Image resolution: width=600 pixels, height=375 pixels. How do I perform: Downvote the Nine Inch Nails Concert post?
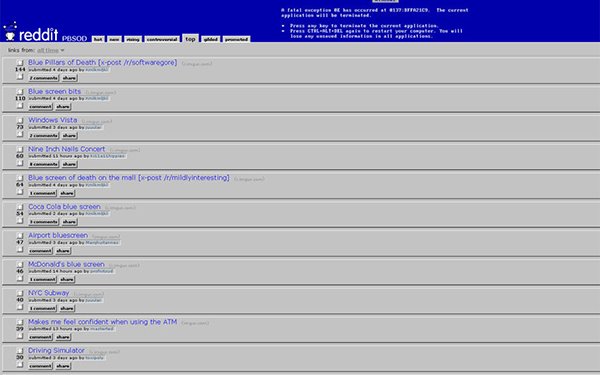coord(20,163)
